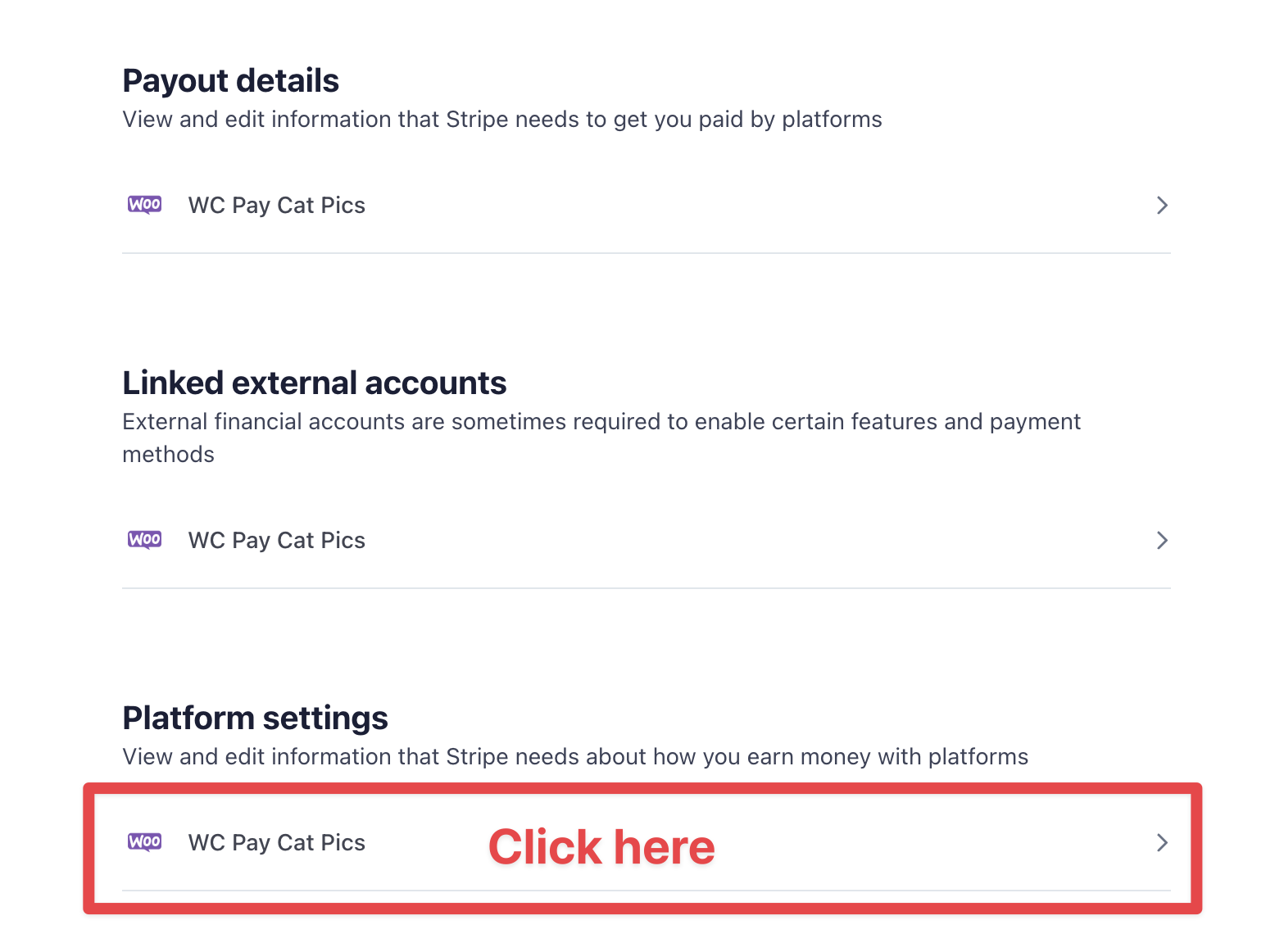Click the Platform settings heading

point(256,719)
